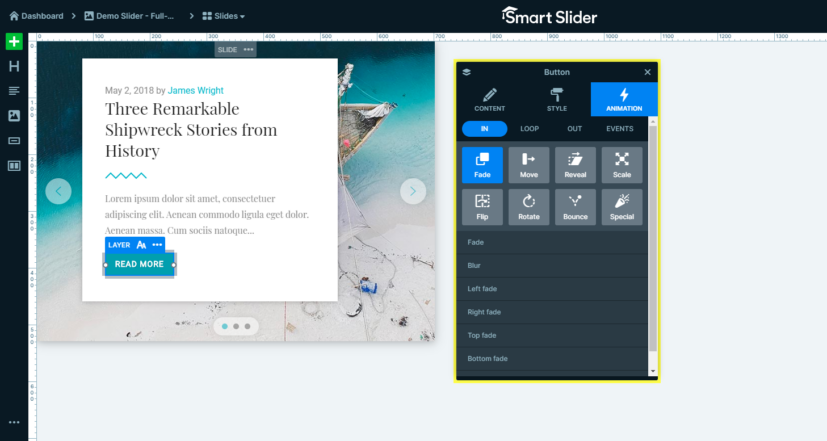Add an image layer from the sidebar
The height and width of the screenshot is (441, 827).
(14, 116)
